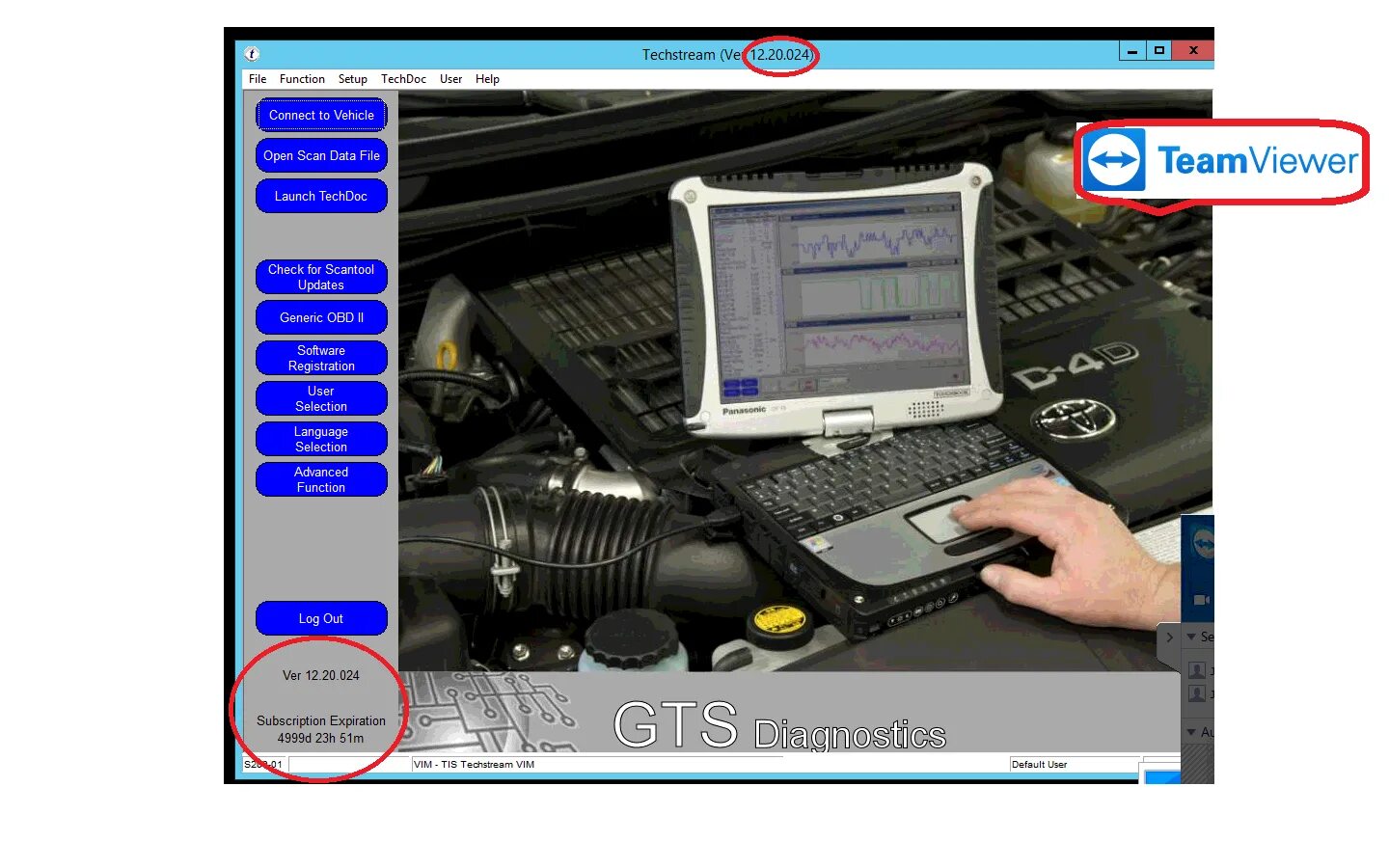Click the TeamViewer video camera icon
This screenshot has width=1389, height=868.
point(1201,600)
